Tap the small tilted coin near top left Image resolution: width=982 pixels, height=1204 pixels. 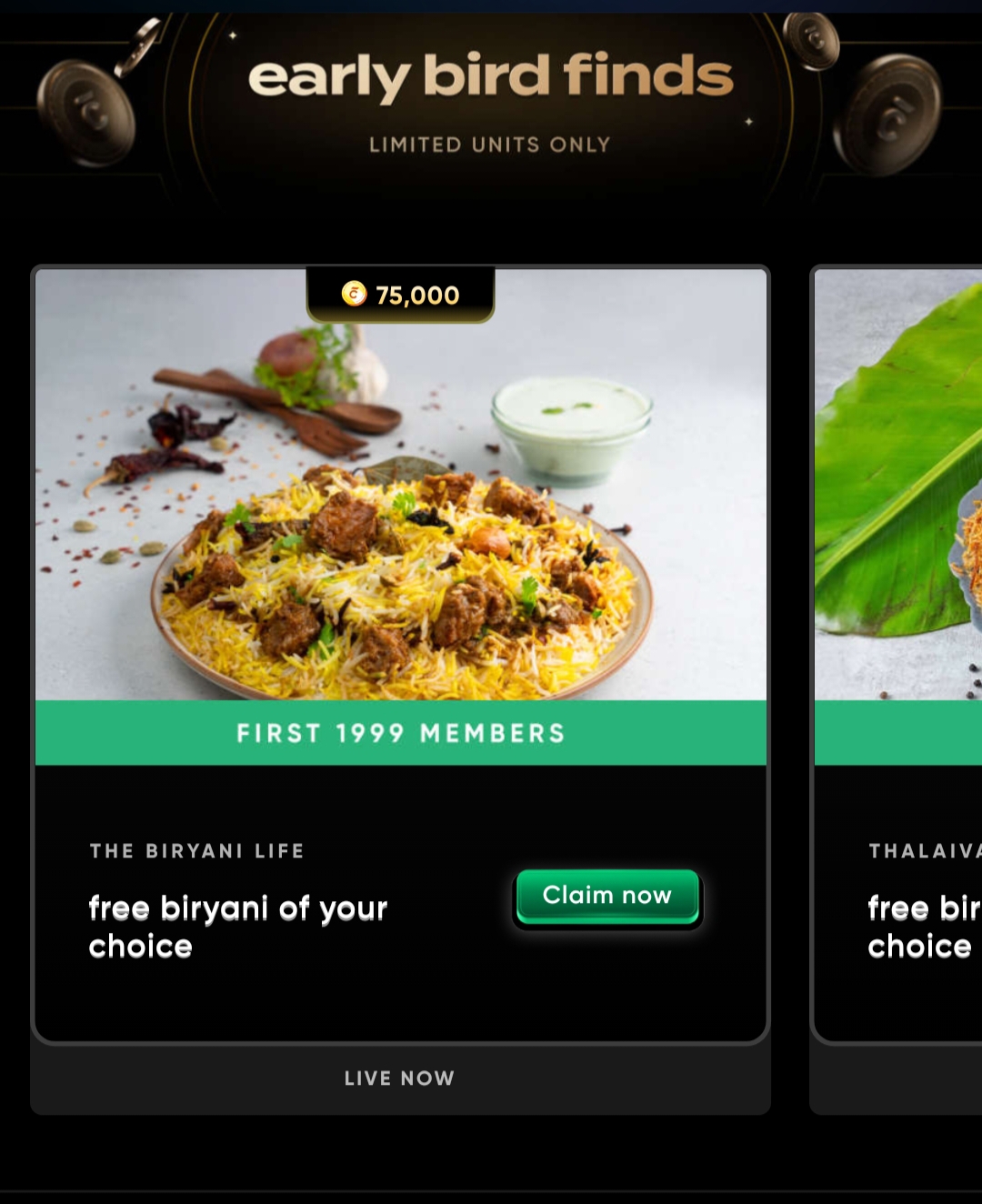pos(138,47)
